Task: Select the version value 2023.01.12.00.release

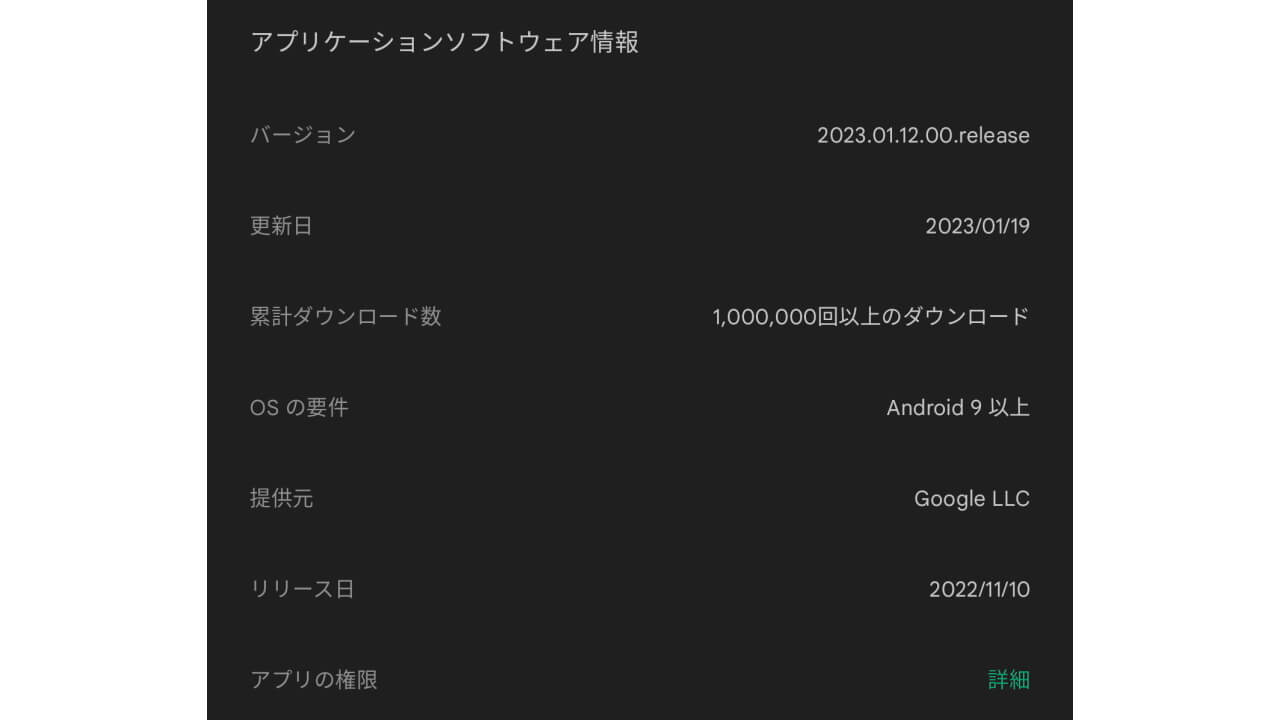Action: click(x=923, y=135)
